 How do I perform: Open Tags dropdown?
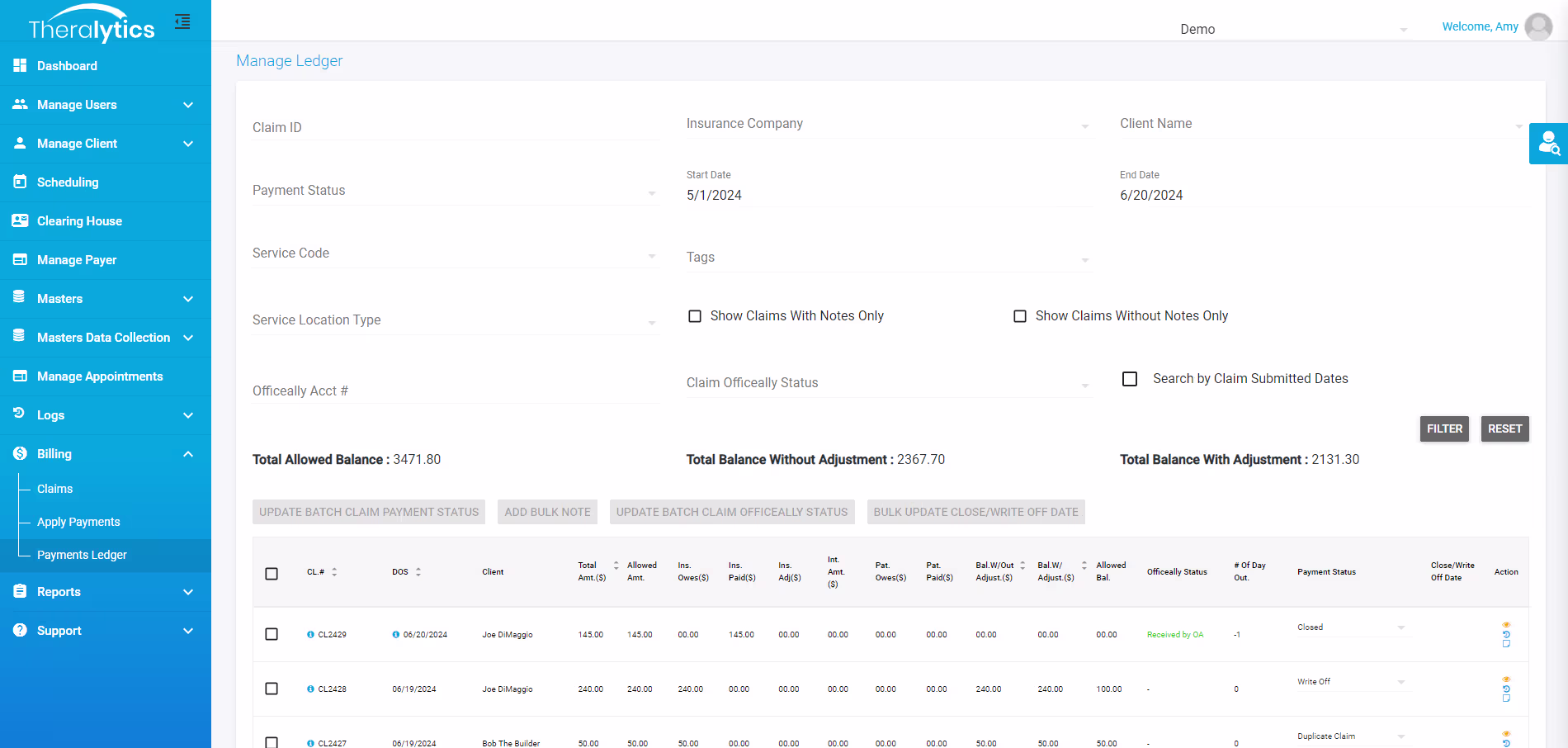click(889, 258)
